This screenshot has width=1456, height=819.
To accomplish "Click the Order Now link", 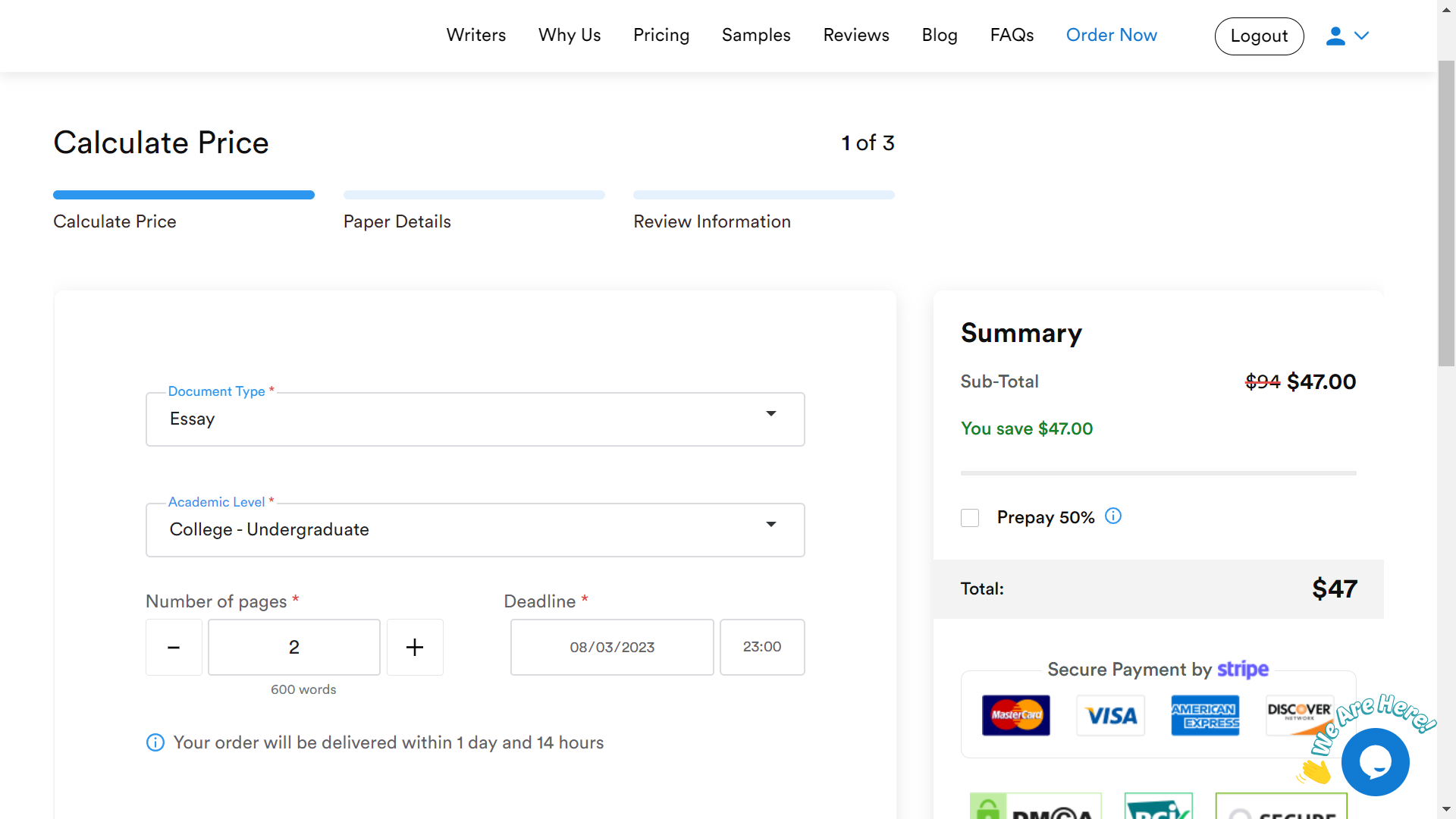I will (1111, 36).
